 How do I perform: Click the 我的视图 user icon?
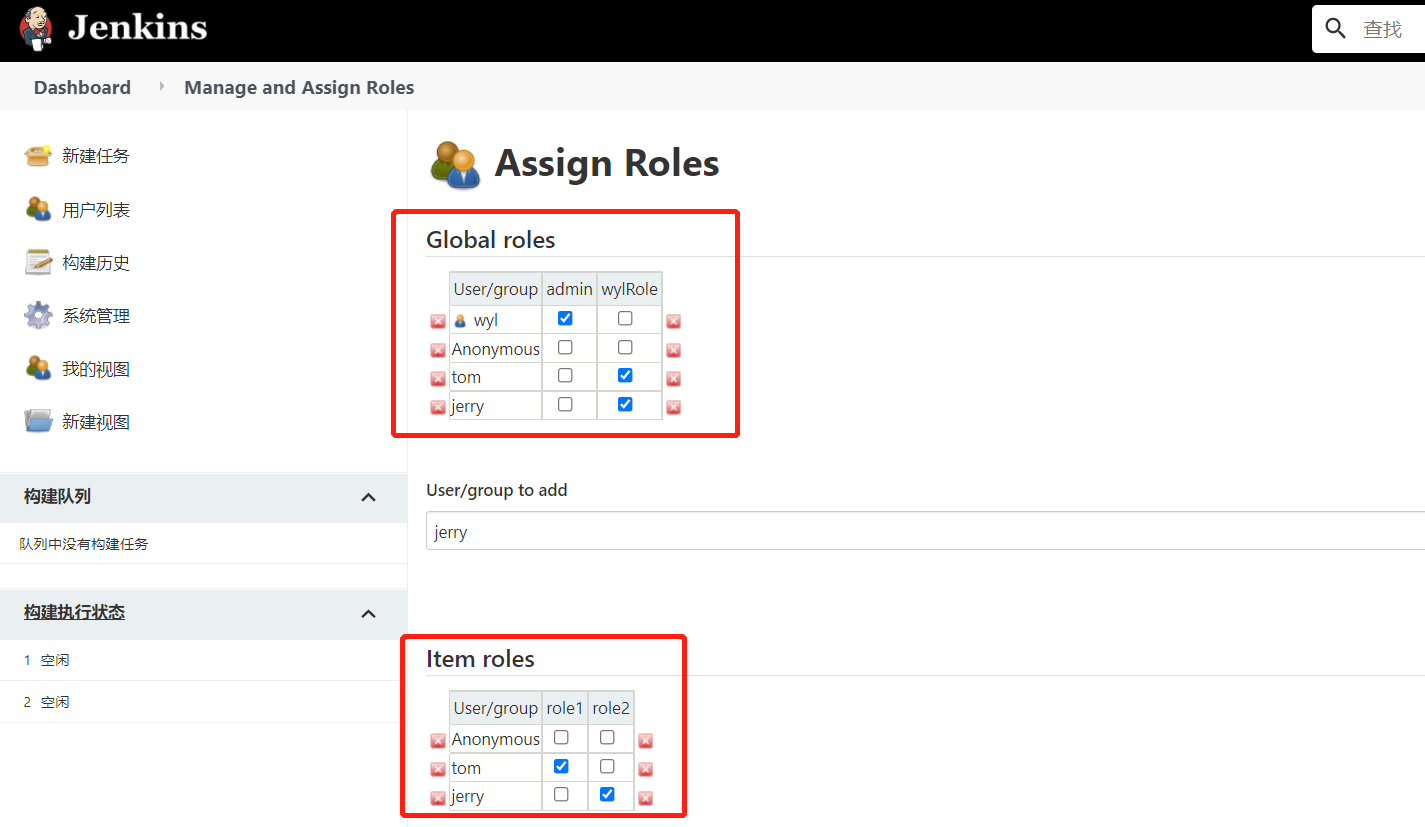pyautogui.click(x=38, y=369)
